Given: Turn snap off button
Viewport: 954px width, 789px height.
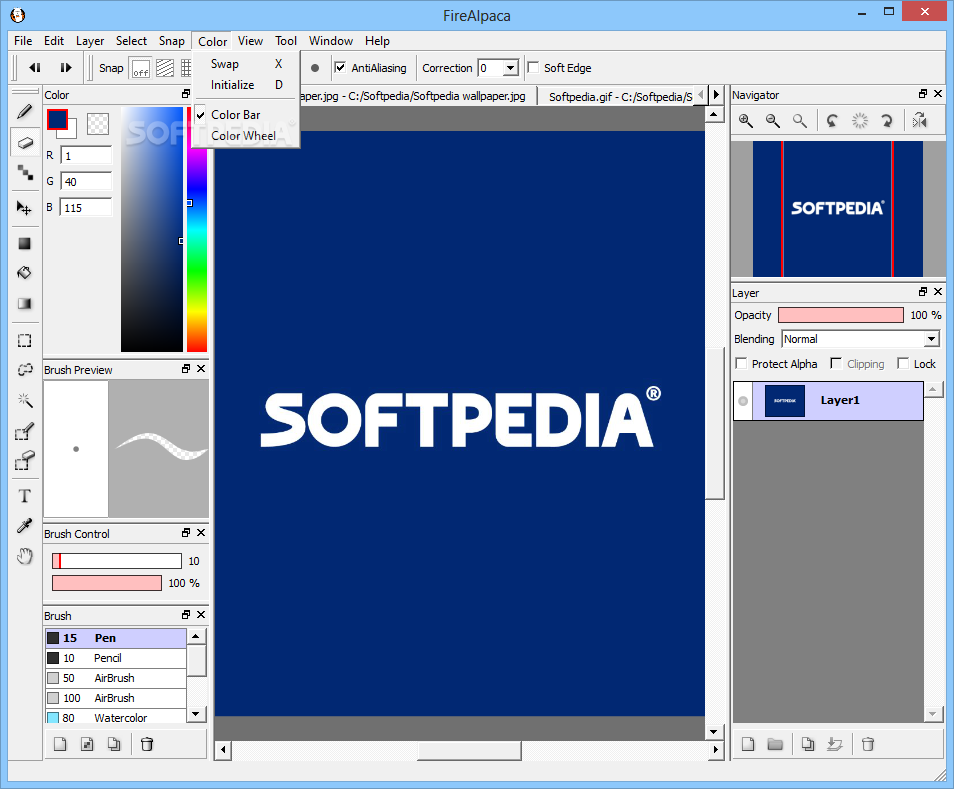Looking at the screenshot, I should click(141, 68).
